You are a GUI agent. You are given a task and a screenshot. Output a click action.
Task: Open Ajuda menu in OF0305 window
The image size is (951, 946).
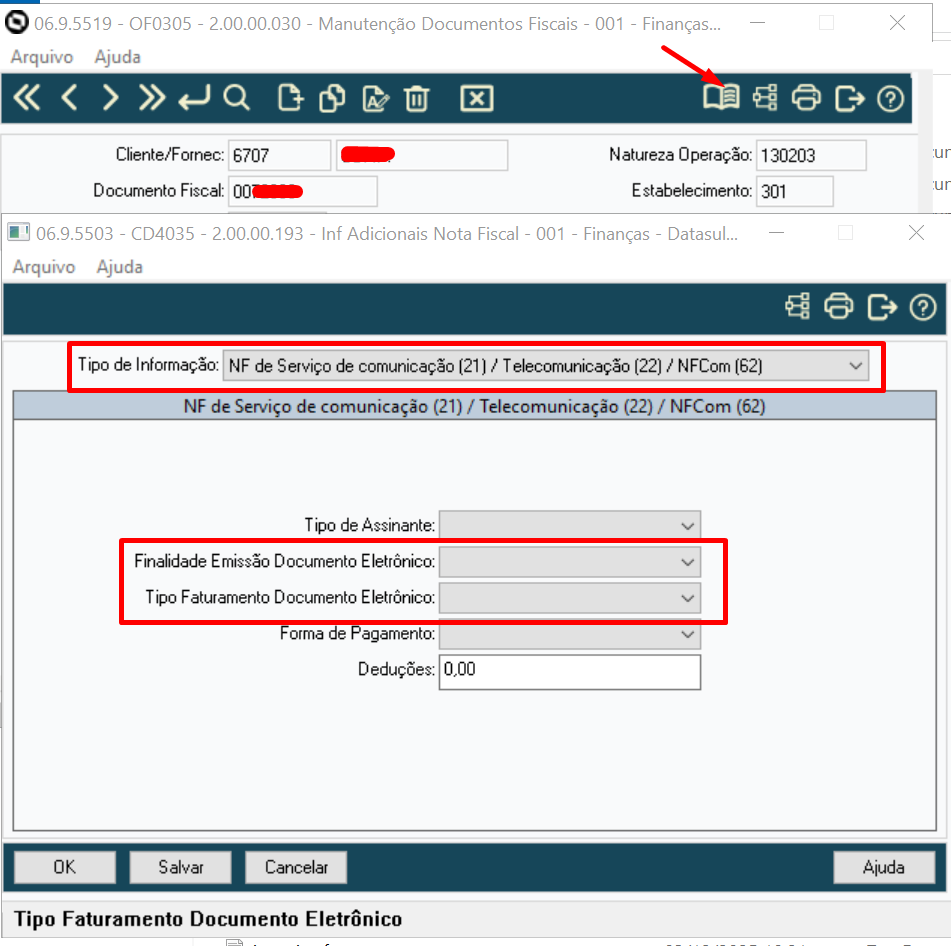118,57
